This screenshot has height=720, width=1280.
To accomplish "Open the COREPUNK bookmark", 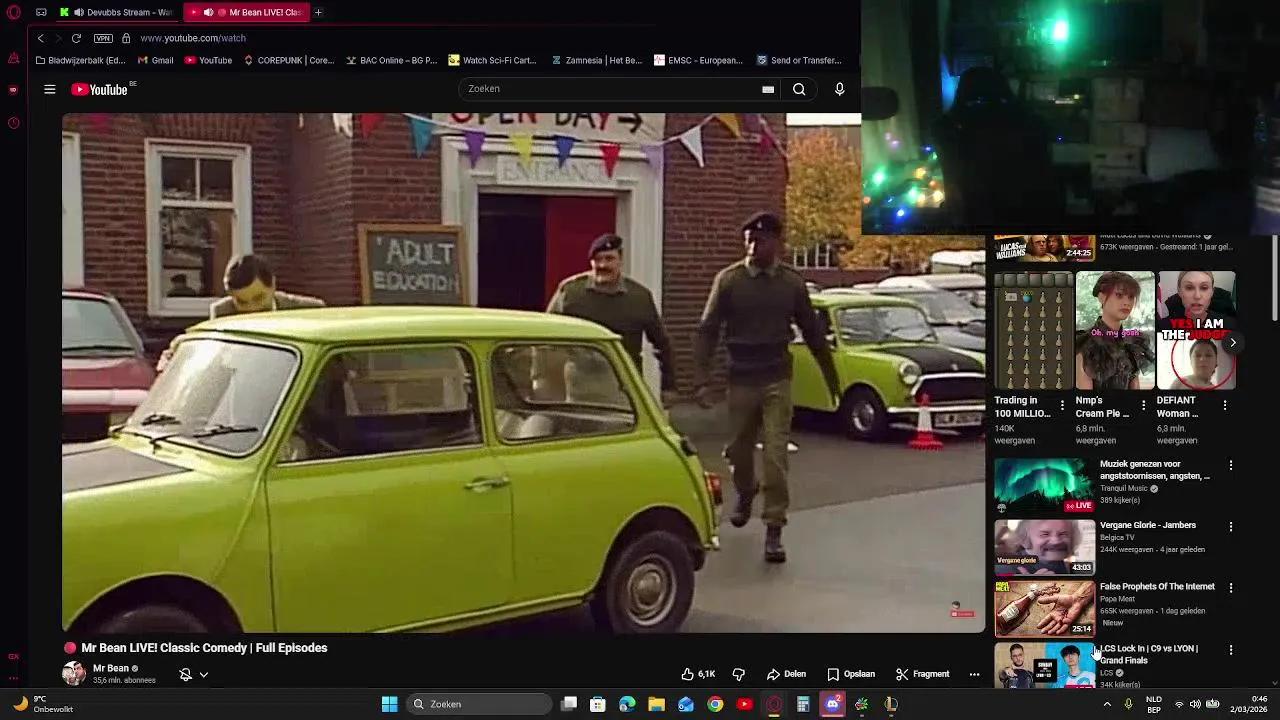I will point(288,60).
